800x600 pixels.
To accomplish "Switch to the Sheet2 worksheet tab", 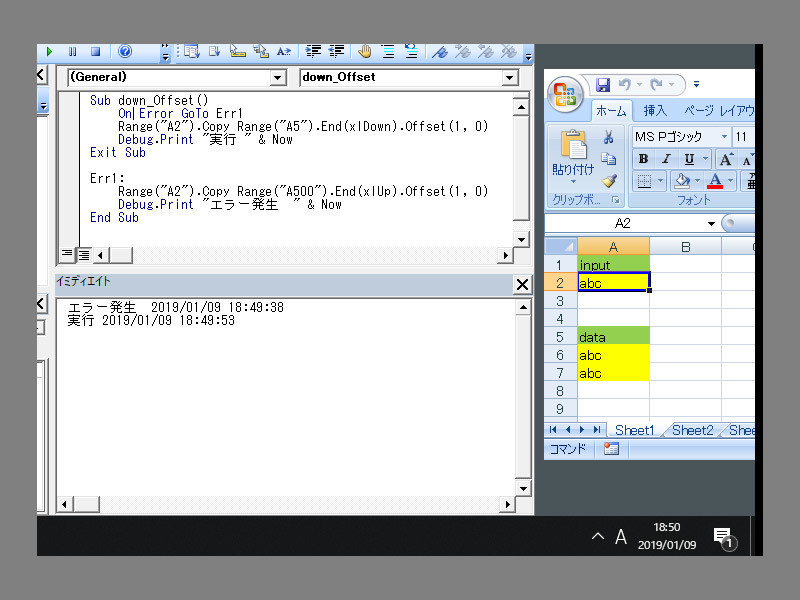I will click(692, 430).
